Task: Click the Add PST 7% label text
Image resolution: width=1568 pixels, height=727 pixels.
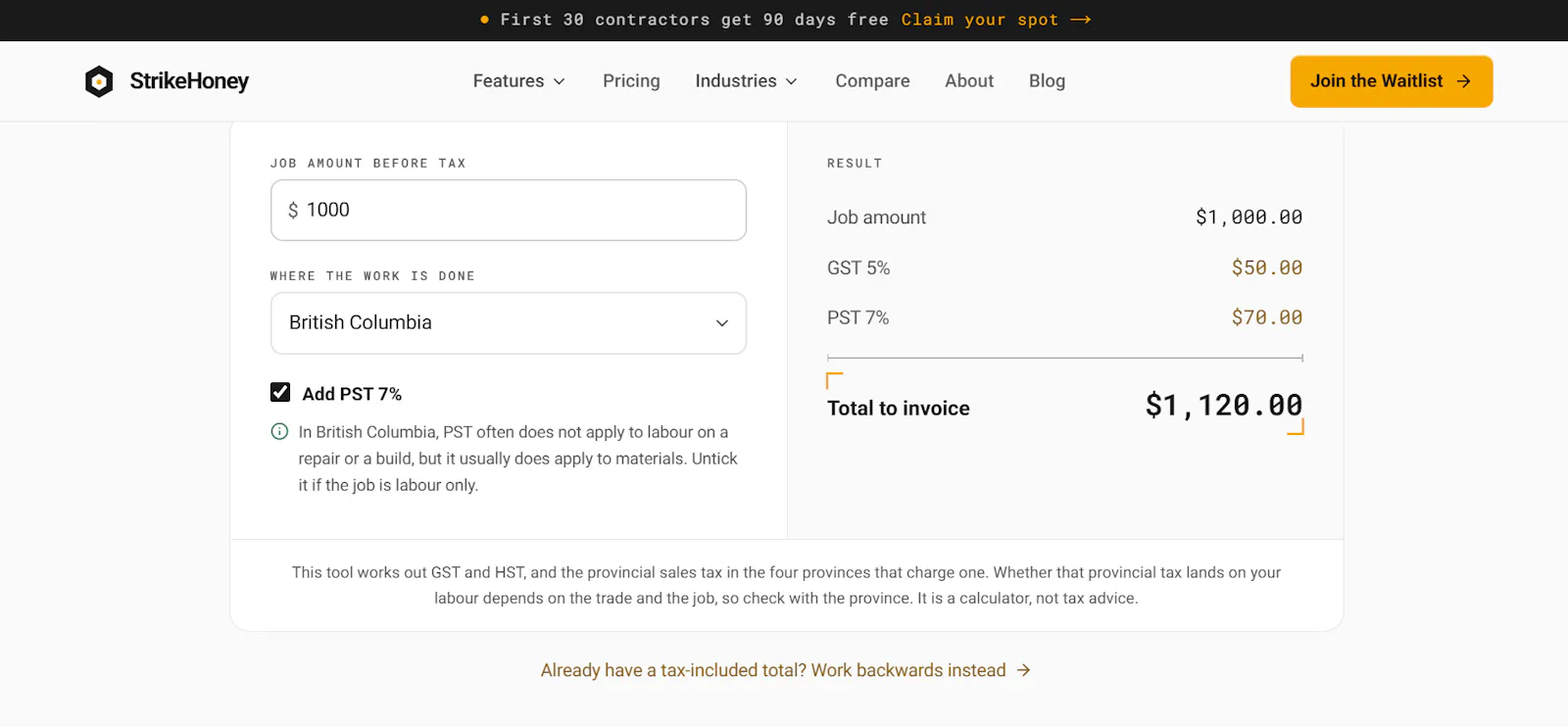Action: click(352, 394)
